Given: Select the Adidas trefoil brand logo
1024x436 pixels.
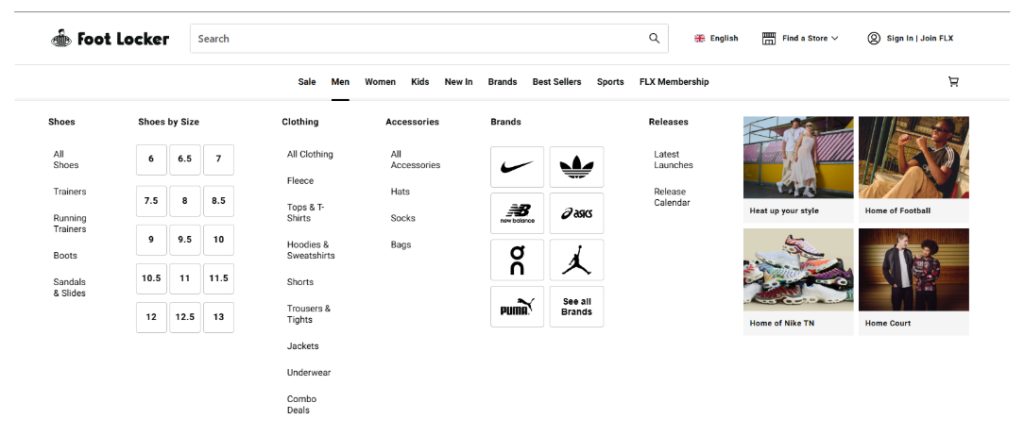Looking at the screenshot, I should 576,167.
